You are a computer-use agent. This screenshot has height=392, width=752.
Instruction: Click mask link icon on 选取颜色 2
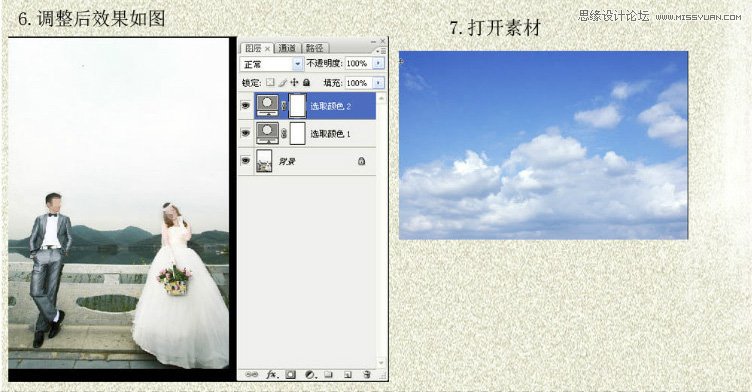[x=283, y=106]
